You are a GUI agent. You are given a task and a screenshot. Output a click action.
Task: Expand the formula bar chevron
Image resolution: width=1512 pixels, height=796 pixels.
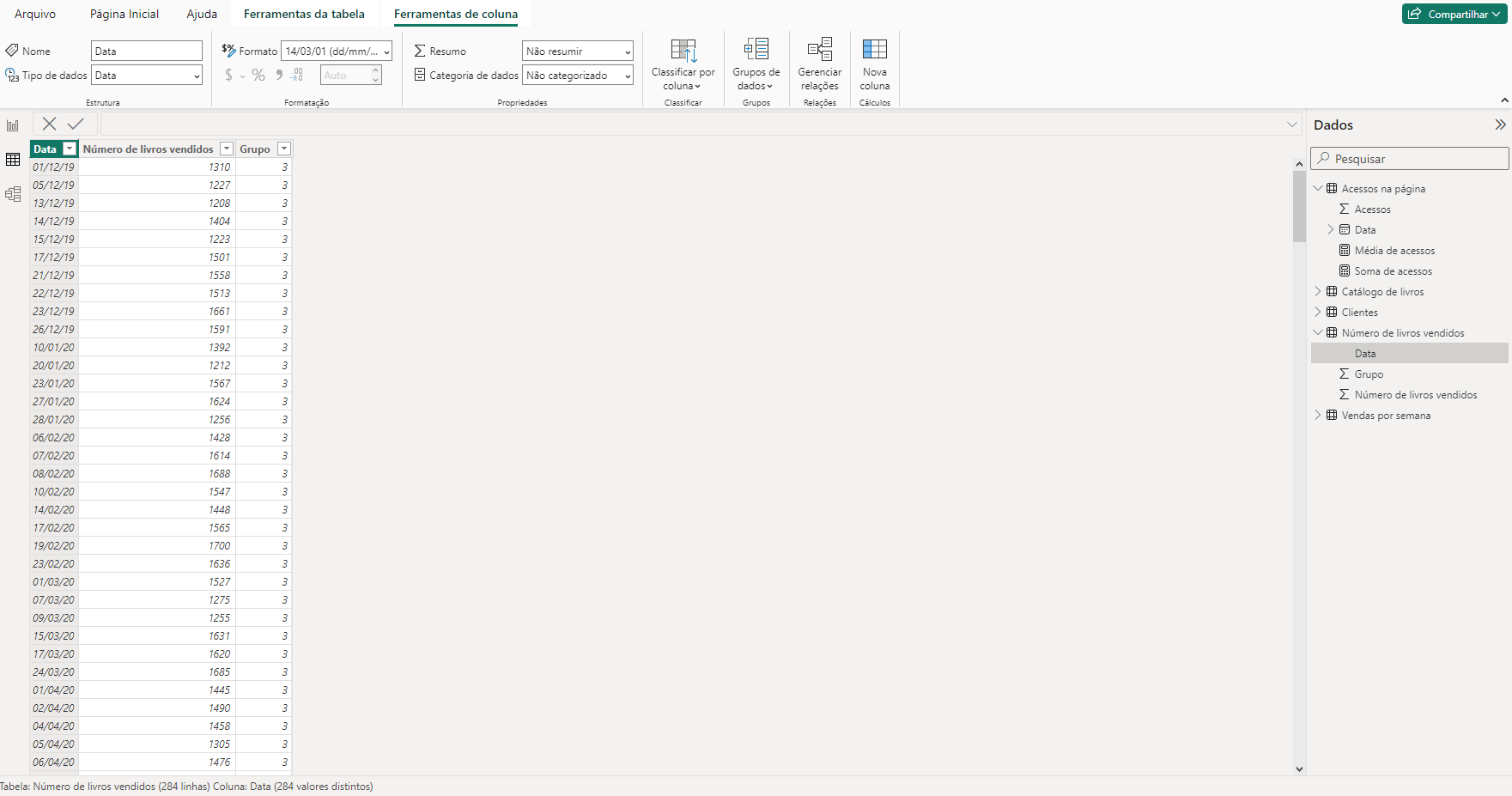click(1292, 125)
